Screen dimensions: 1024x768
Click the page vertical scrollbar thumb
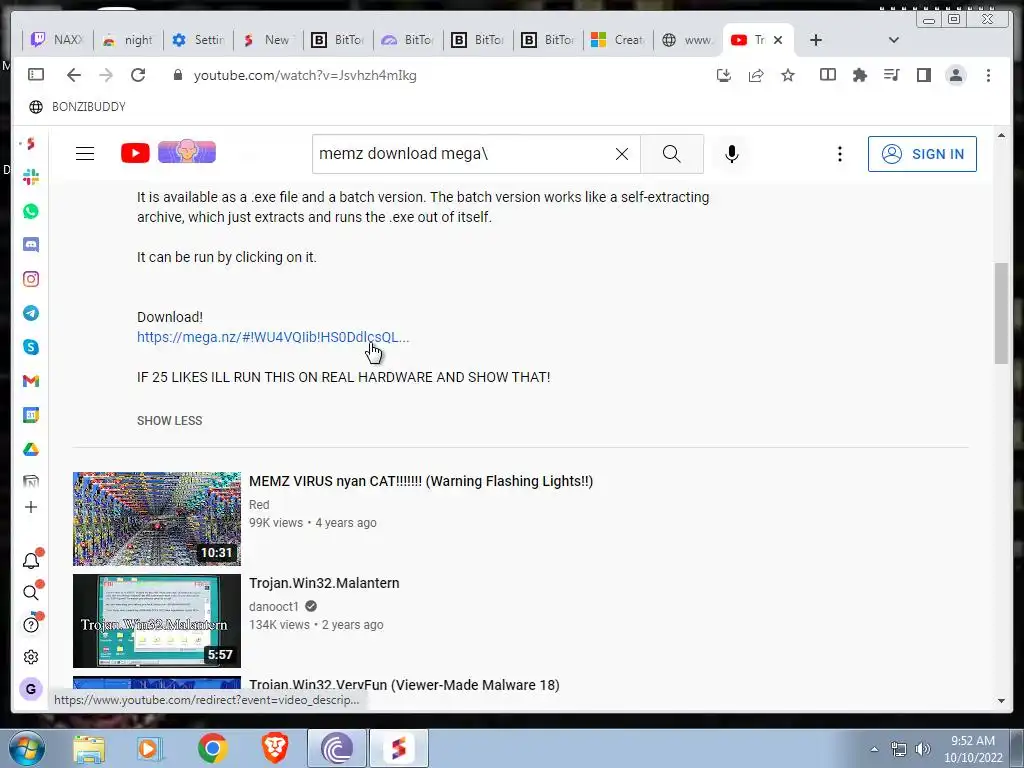click(1001, 313)
